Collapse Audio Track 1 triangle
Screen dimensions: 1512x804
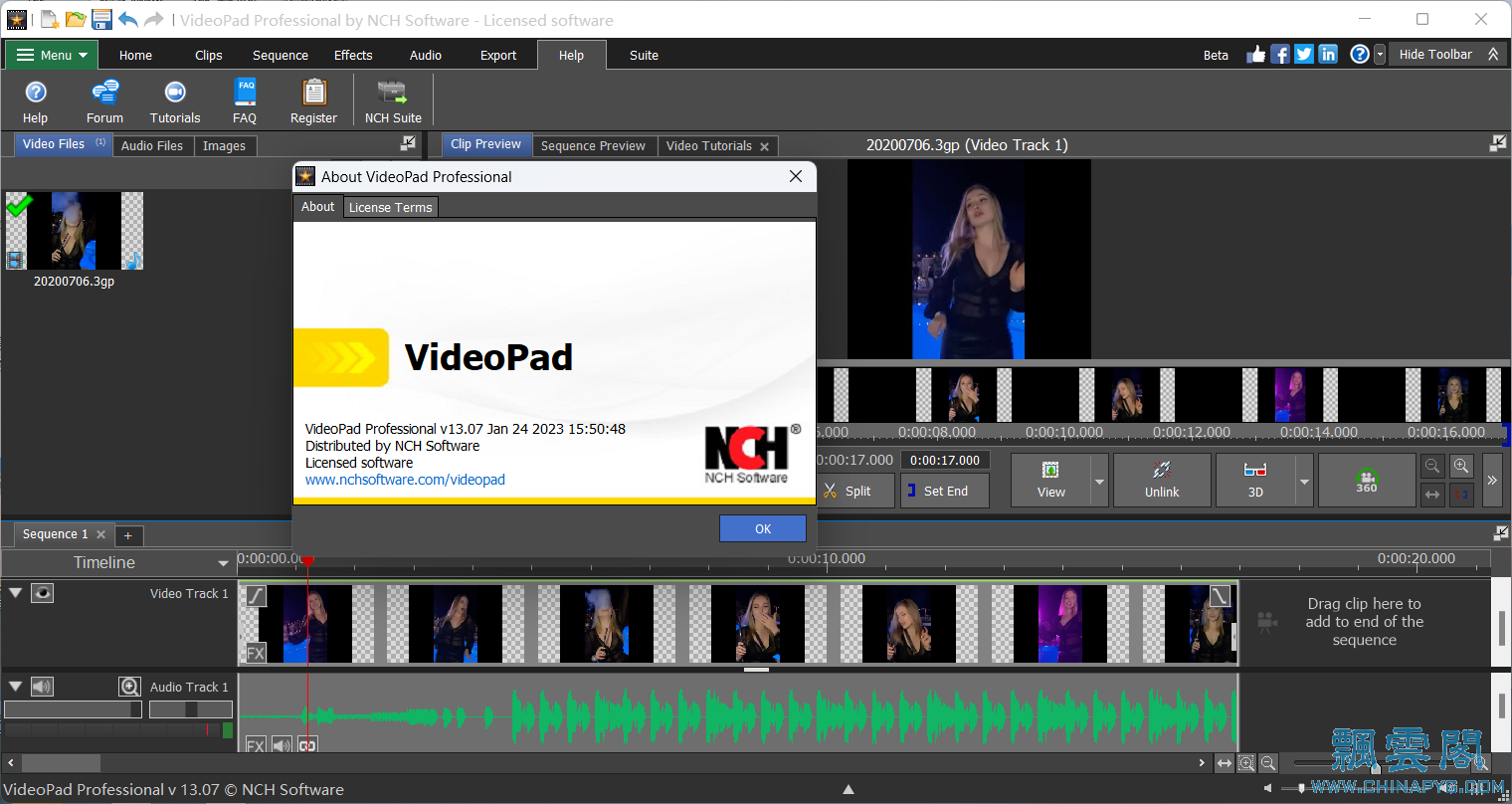[x=15, y=686]
